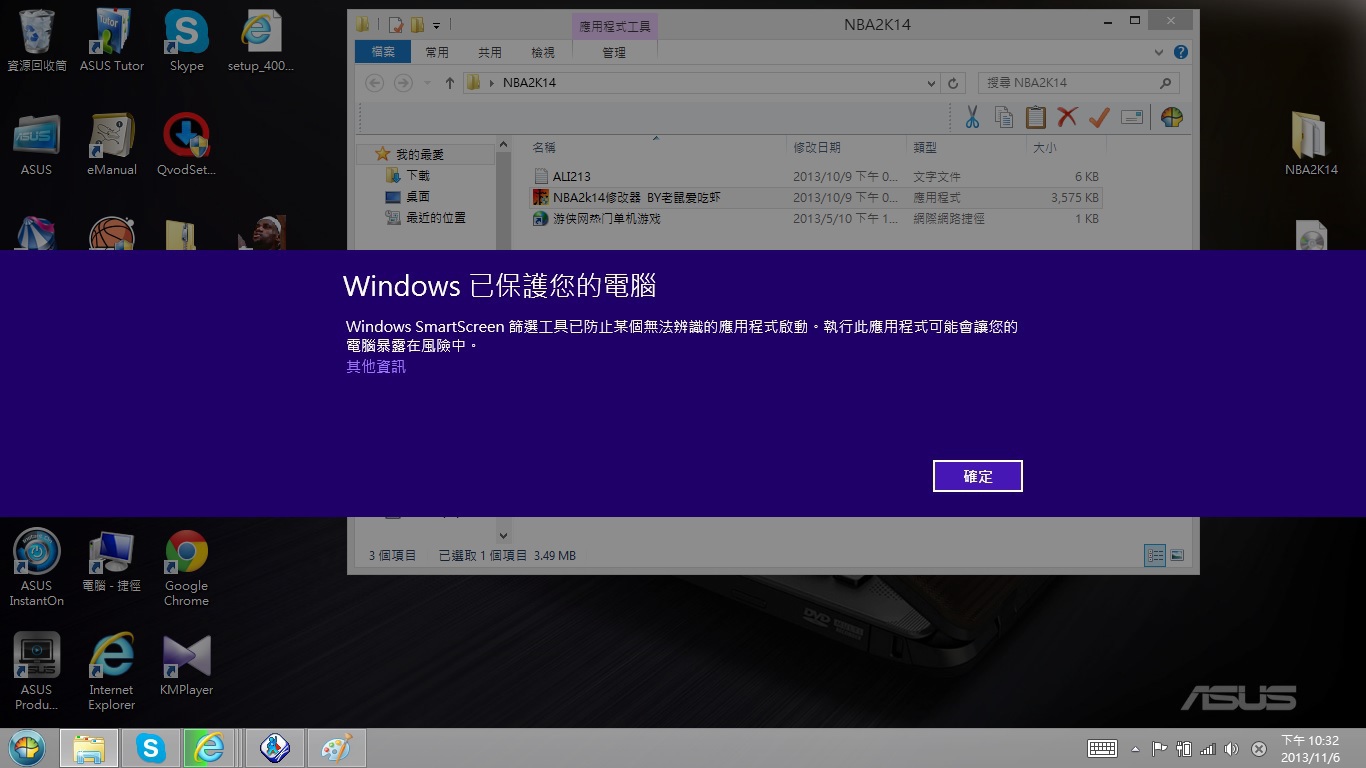Click the Explorer Back navigation arrow
The width and height of the screenshot is (1366, 768).
[375, 83]
